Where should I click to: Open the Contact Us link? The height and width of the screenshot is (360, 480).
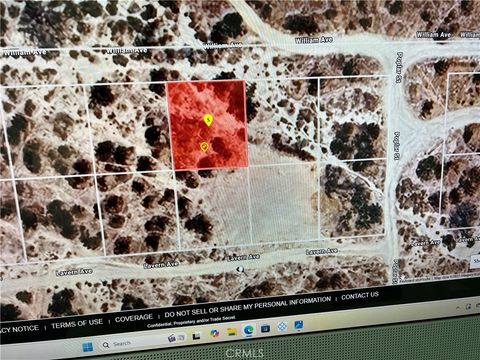pos(360,295)
